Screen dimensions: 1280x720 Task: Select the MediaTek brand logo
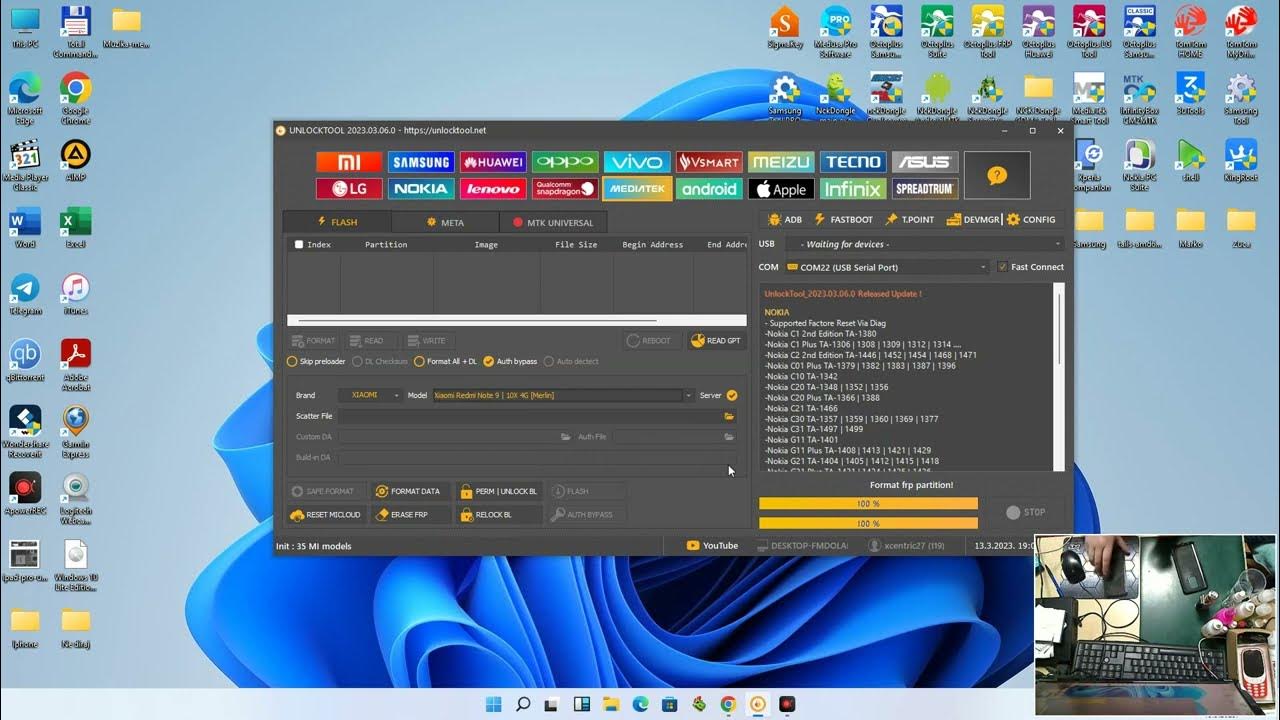637,188
